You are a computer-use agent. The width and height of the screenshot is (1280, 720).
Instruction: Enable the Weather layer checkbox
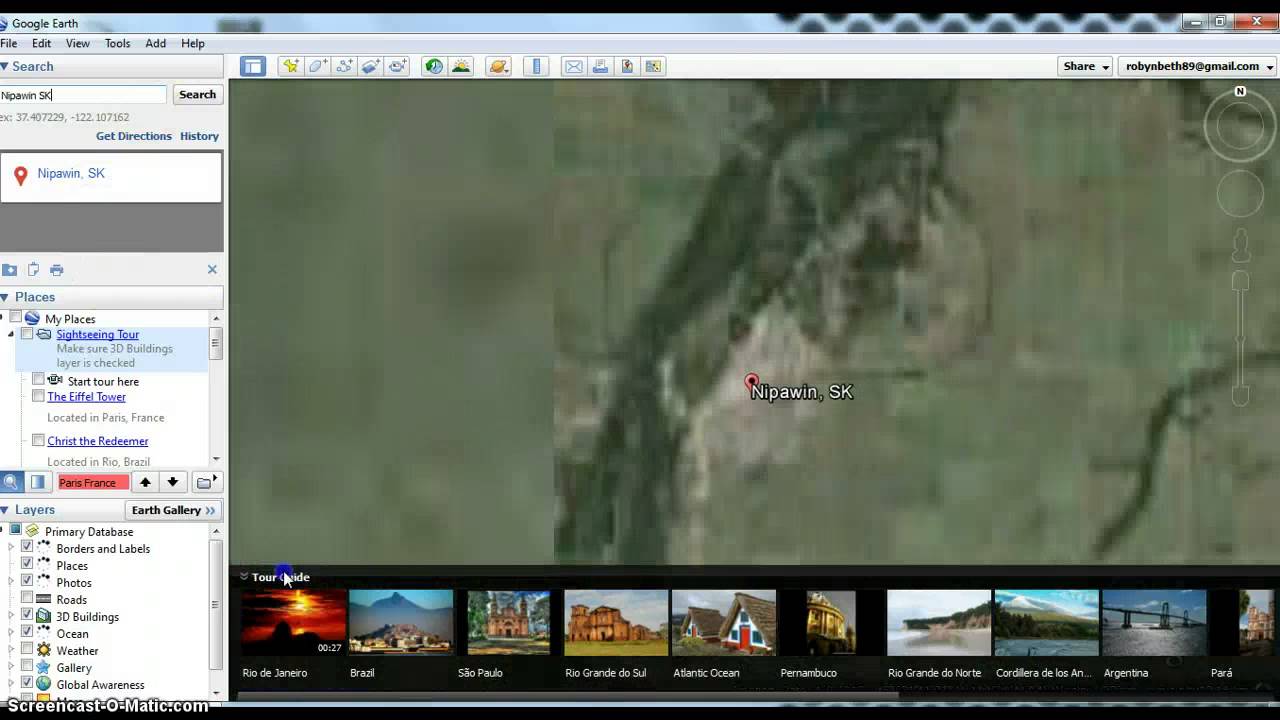pos(27,650)
